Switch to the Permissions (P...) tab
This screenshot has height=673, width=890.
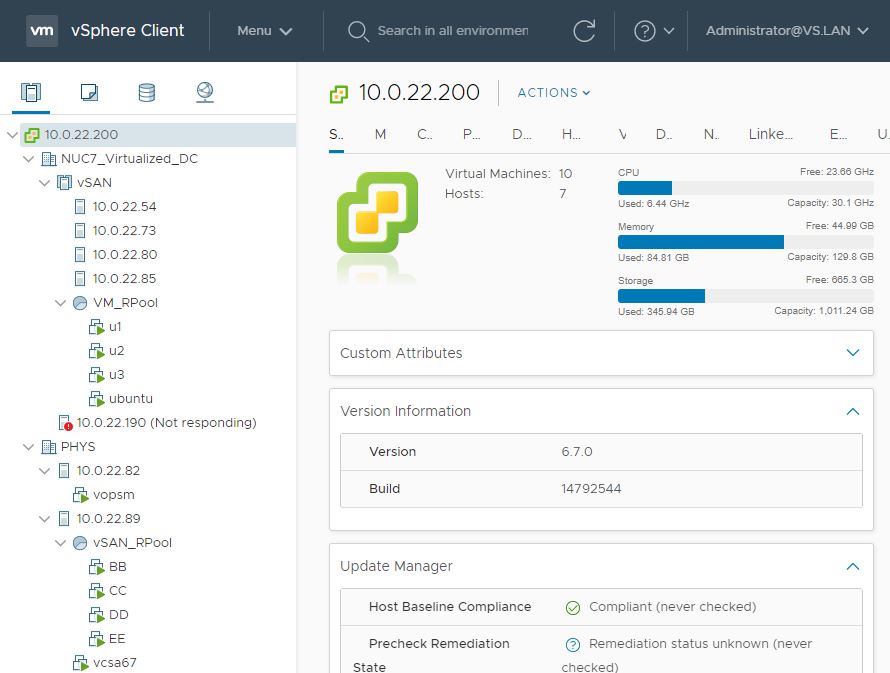point(471,134)
